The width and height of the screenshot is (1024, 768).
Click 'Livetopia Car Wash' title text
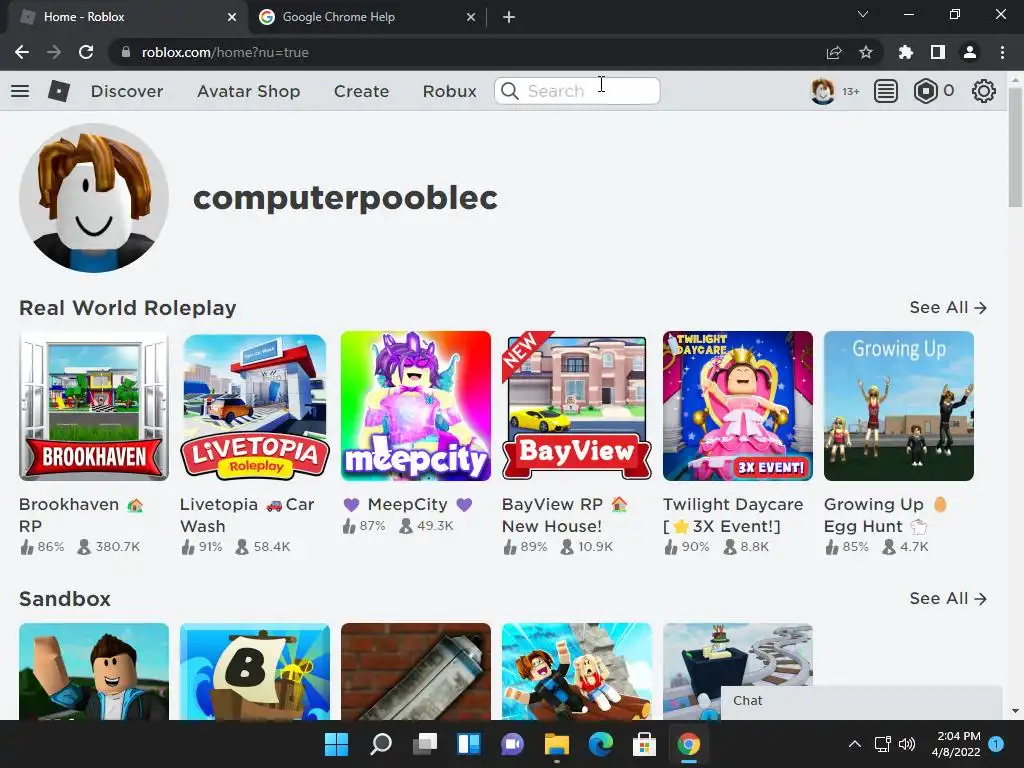(x=247, y=515)
